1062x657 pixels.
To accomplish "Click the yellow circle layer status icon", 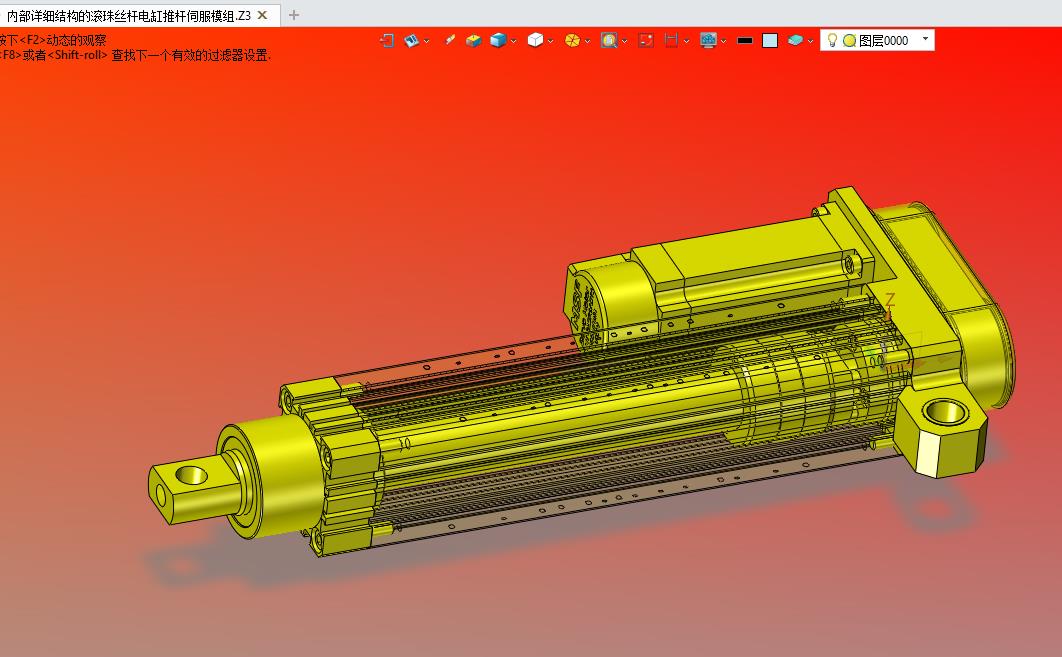I will (849, 41).
